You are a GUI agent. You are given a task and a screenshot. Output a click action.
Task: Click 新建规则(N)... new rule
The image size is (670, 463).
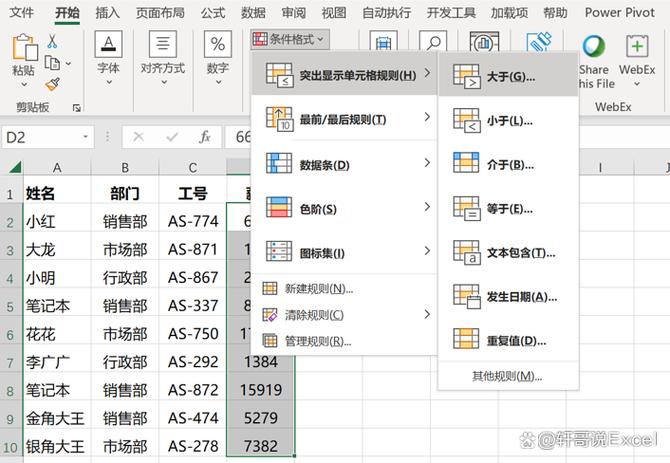(344, 289)
